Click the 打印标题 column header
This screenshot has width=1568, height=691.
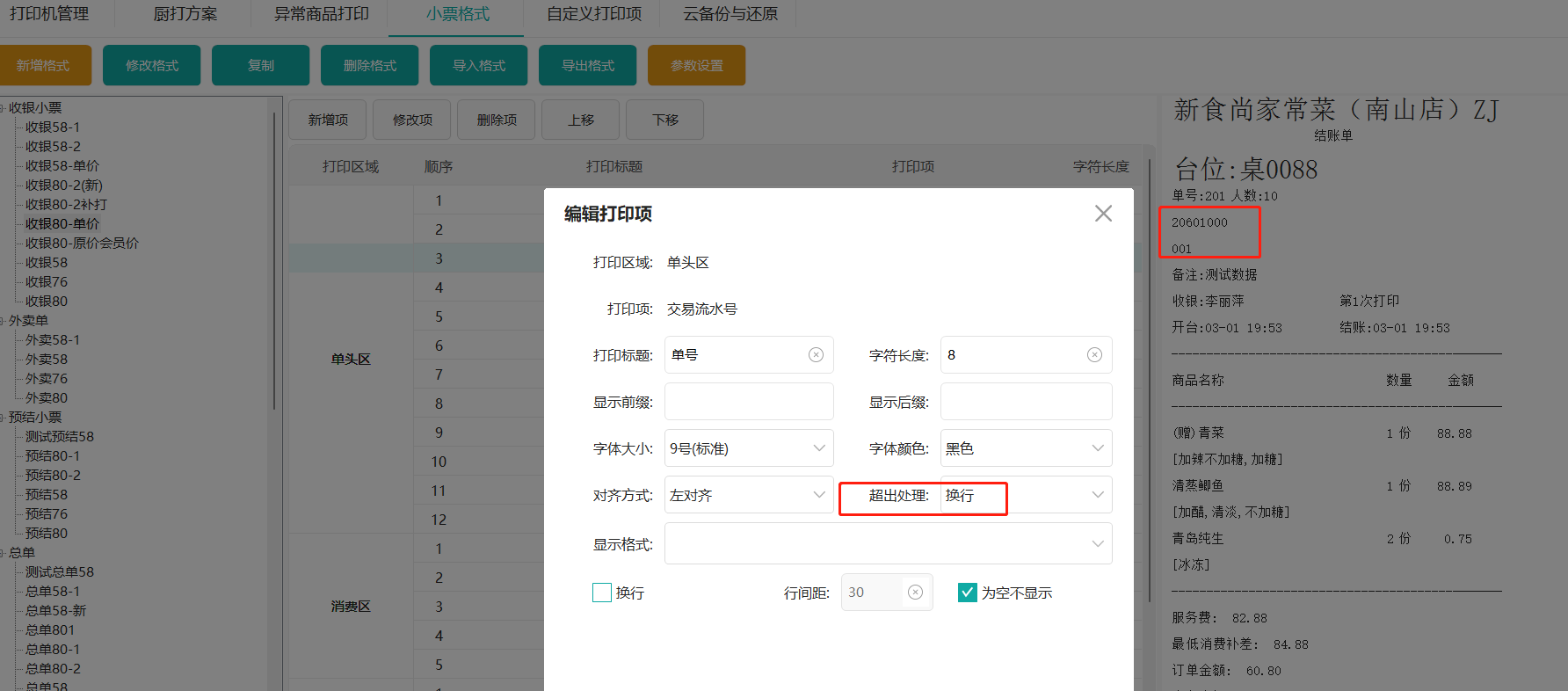[x=614, y=166]
